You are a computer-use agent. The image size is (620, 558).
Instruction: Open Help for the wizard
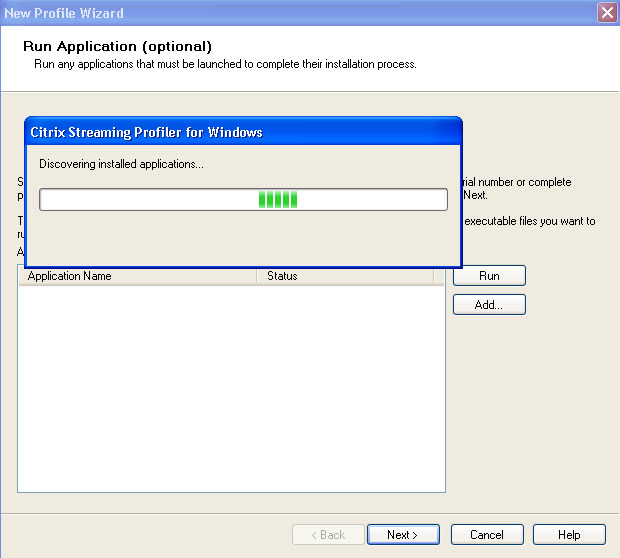(x=569, y=535)
